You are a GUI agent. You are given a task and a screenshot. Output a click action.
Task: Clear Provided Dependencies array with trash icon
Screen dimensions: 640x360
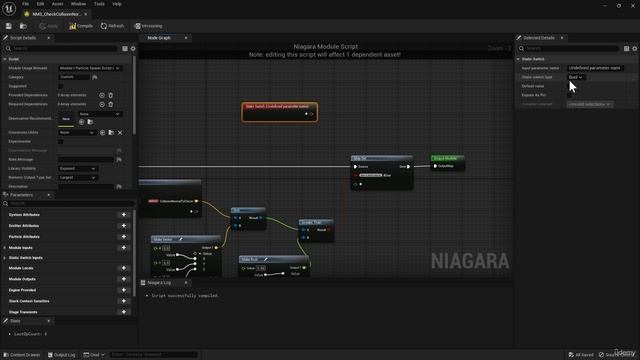click(x=111, y=95)
